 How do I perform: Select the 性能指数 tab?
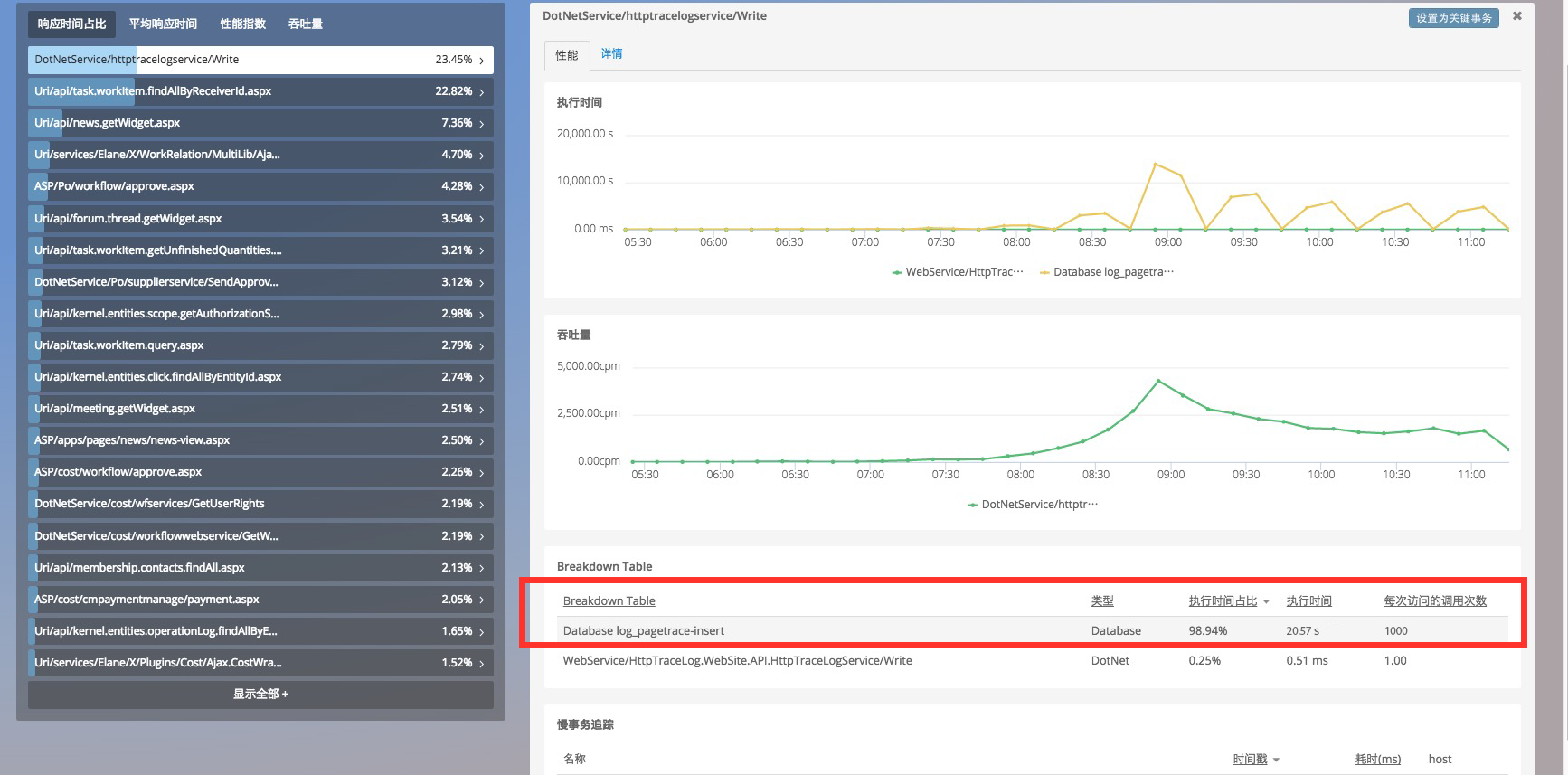(x=243, y=24)
